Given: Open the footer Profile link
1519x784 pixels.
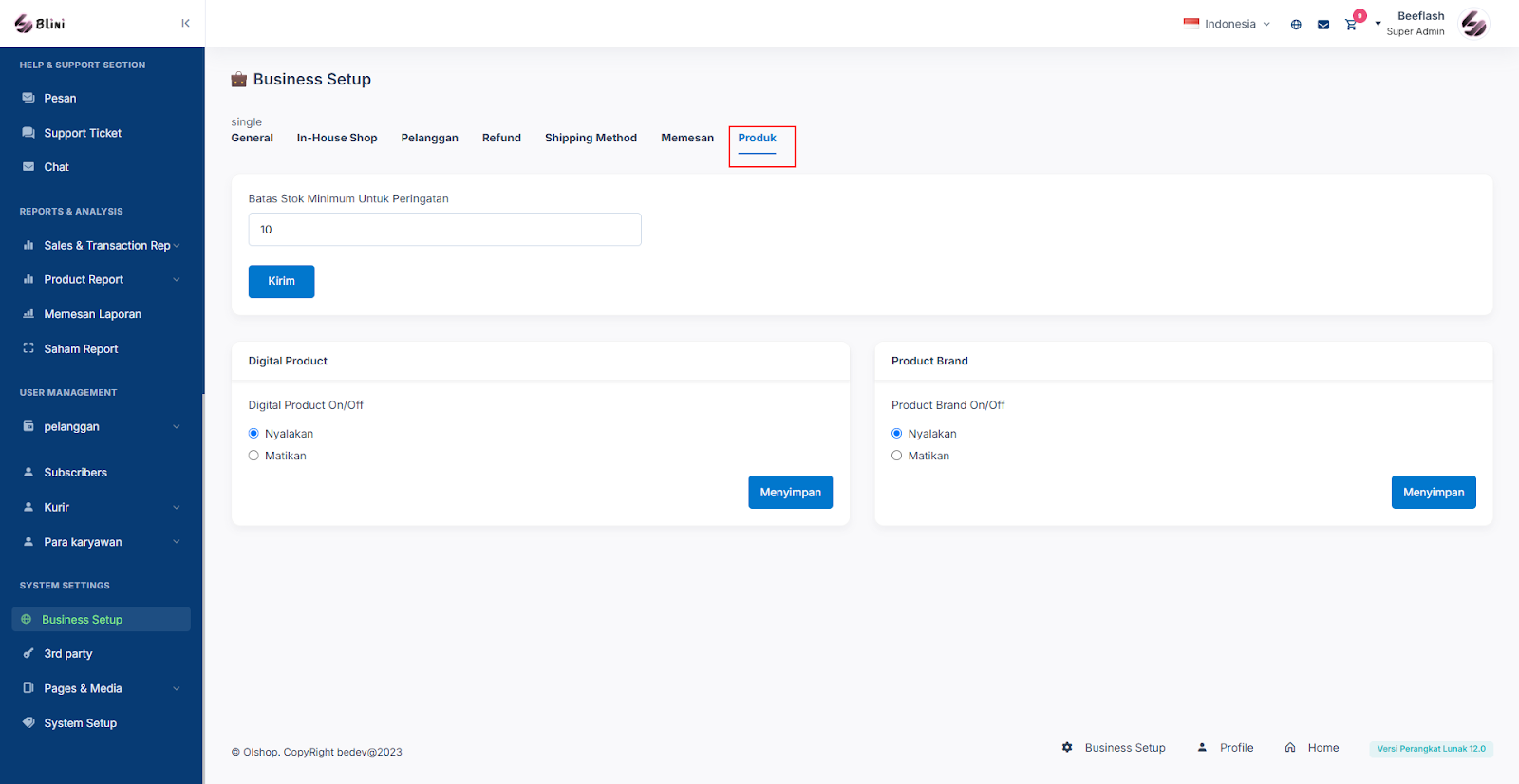Looking at the screenshot, I should click(1236, 748).
